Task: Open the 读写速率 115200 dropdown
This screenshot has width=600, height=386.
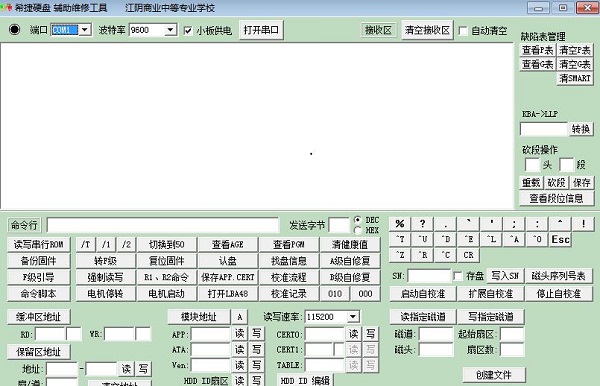Action: click(x=353, y=317)
